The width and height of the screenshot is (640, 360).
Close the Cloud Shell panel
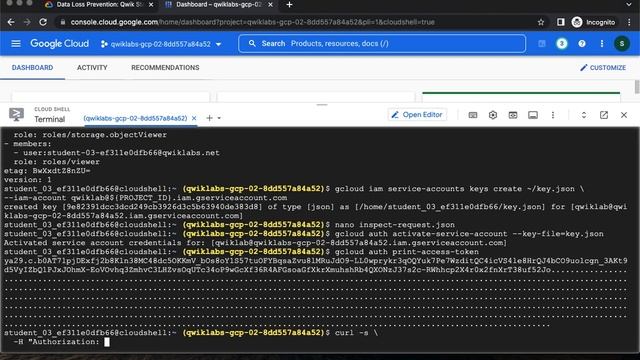[624, 115]
